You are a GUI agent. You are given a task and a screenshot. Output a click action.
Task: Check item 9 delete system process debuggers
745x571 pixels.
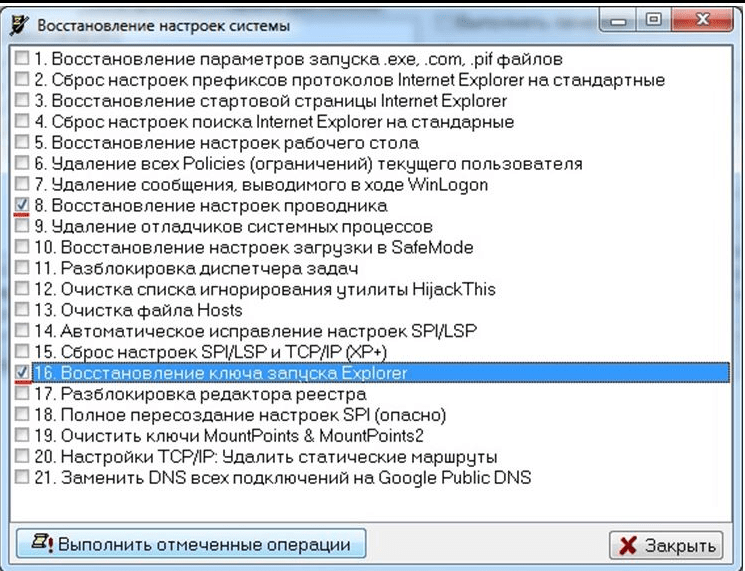point(21,225)
